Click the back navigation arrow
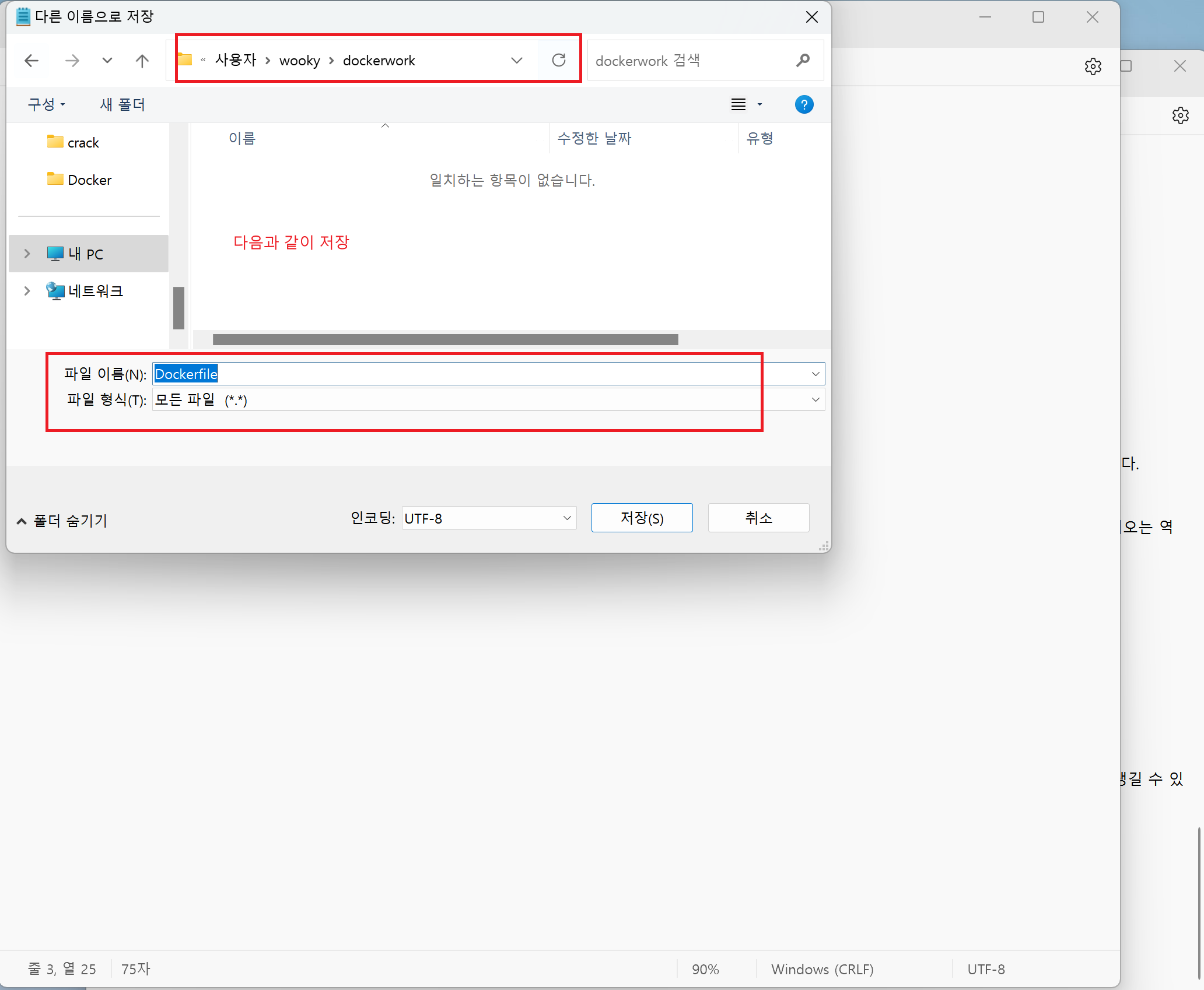The height and width of the screenshot is (990, 1204). tap(32, 60)
